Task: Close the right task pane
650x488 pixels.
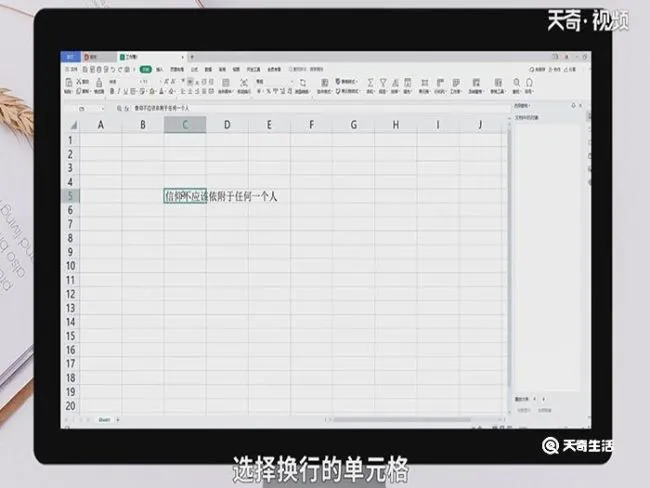Action: tap(580, 106)
